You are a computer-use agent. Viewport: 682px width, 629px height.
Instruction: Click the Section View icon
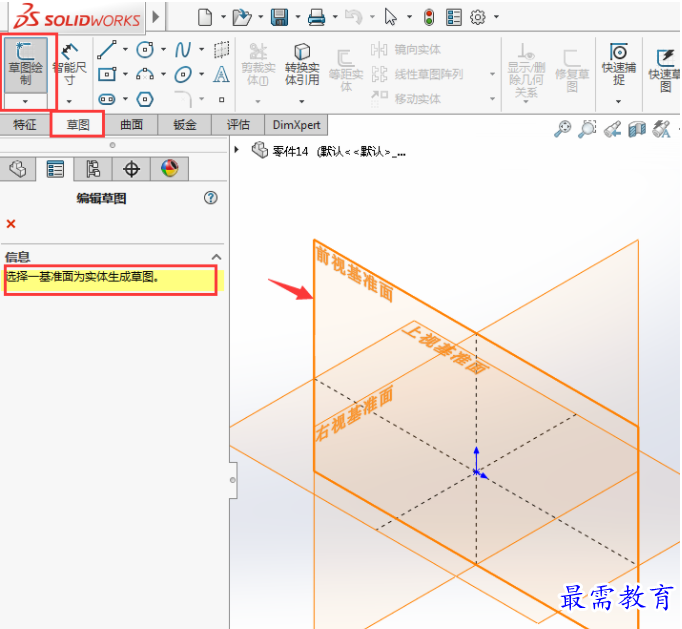[637, 129]
